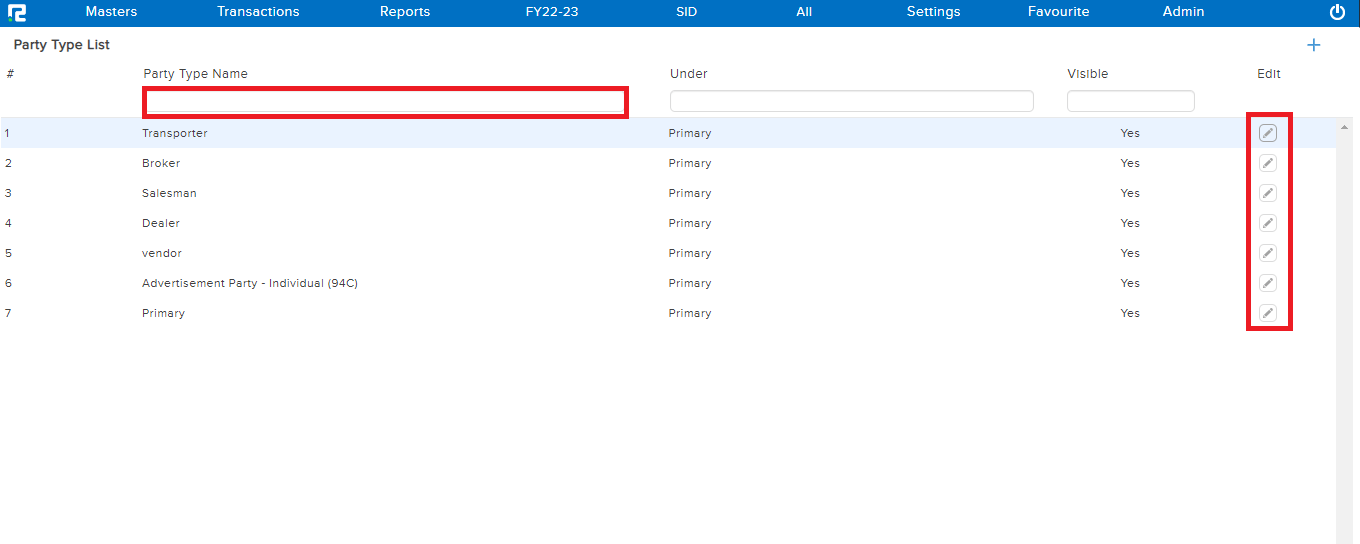The width and height of the screenshot is (1360, 544).
Task: Edit the Broker party type
Action: click(1267, 163)
